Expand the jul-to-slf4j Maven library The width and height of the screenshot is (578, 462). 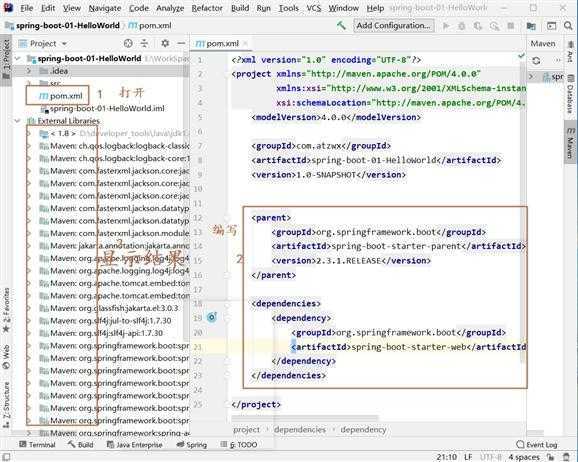click(x=29, y=321)
